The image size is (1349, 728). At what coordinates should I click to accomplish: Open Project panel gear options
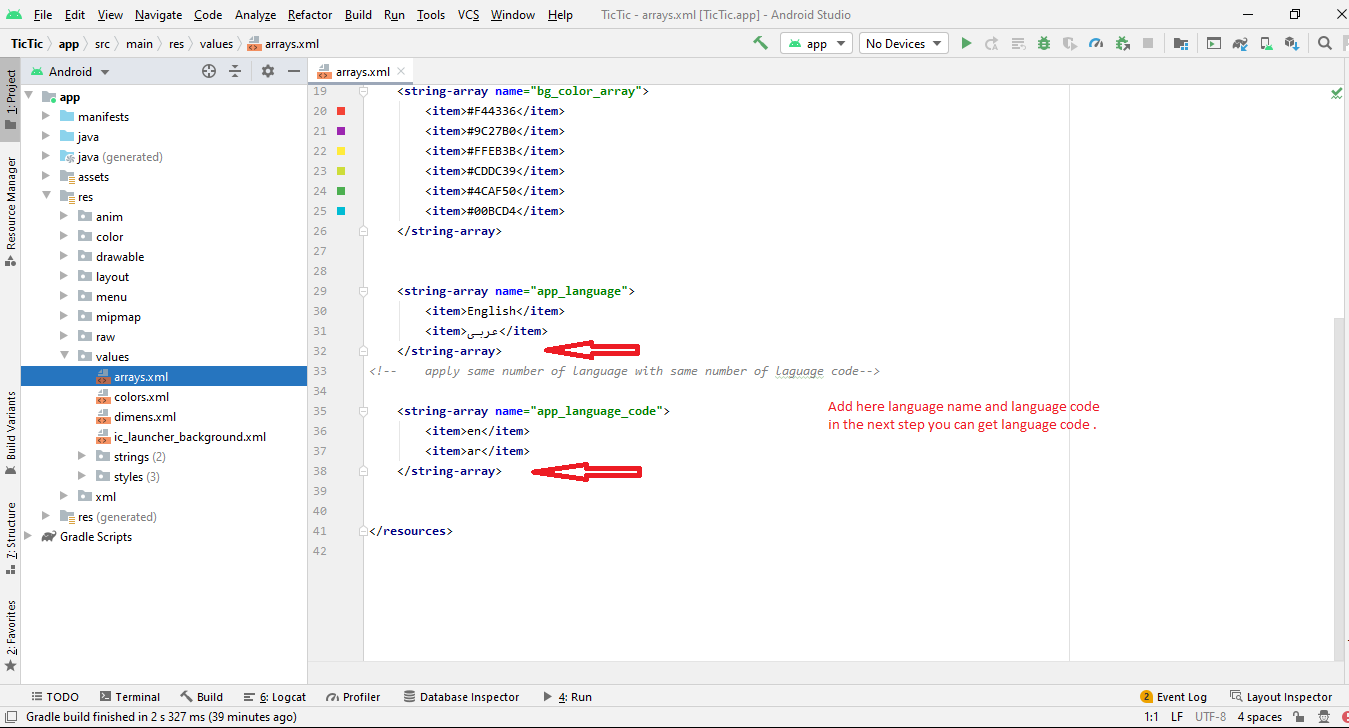click(267, 71)
